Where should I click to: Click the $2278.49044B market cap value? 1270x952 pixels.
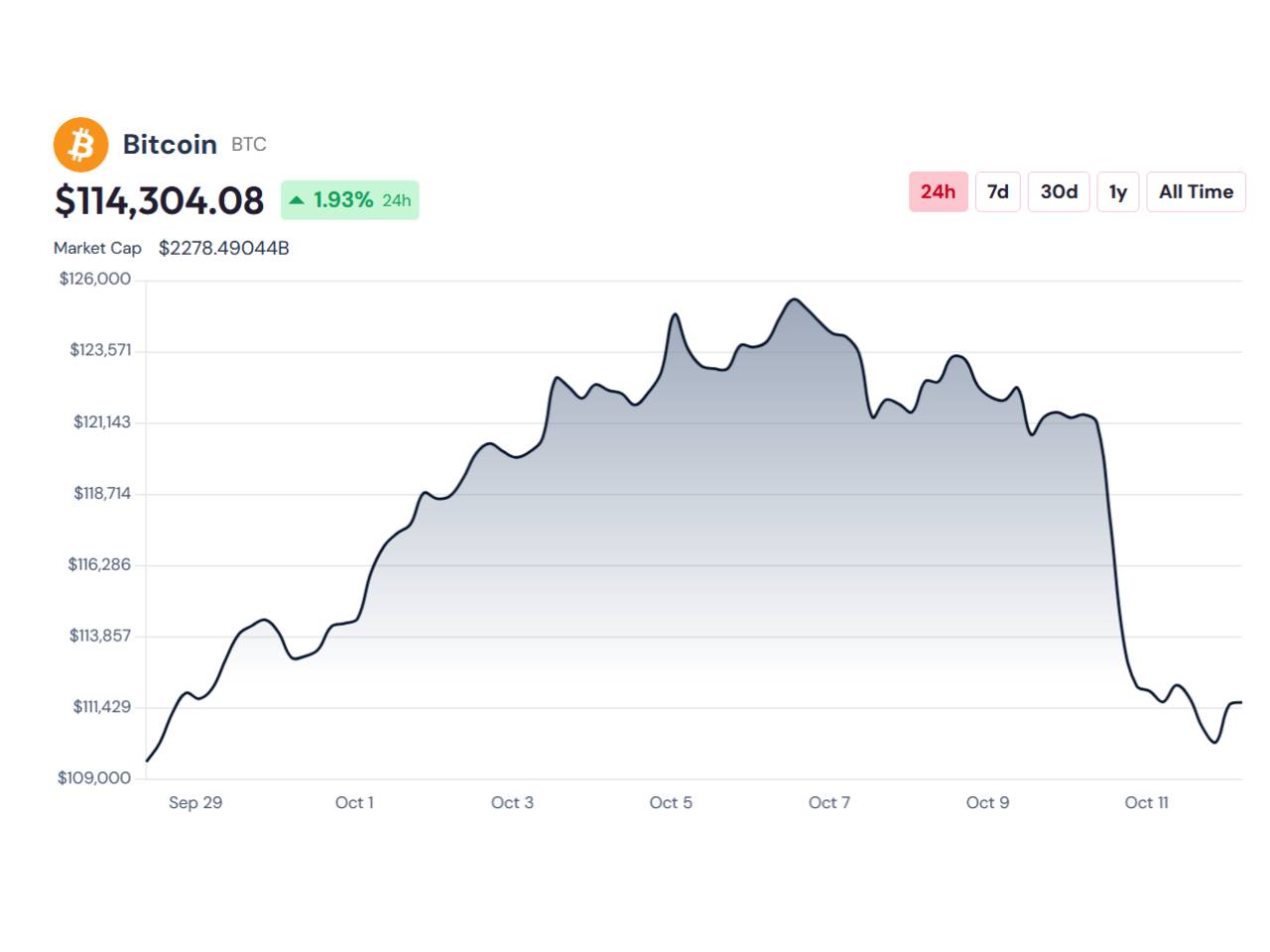[224, 248]
